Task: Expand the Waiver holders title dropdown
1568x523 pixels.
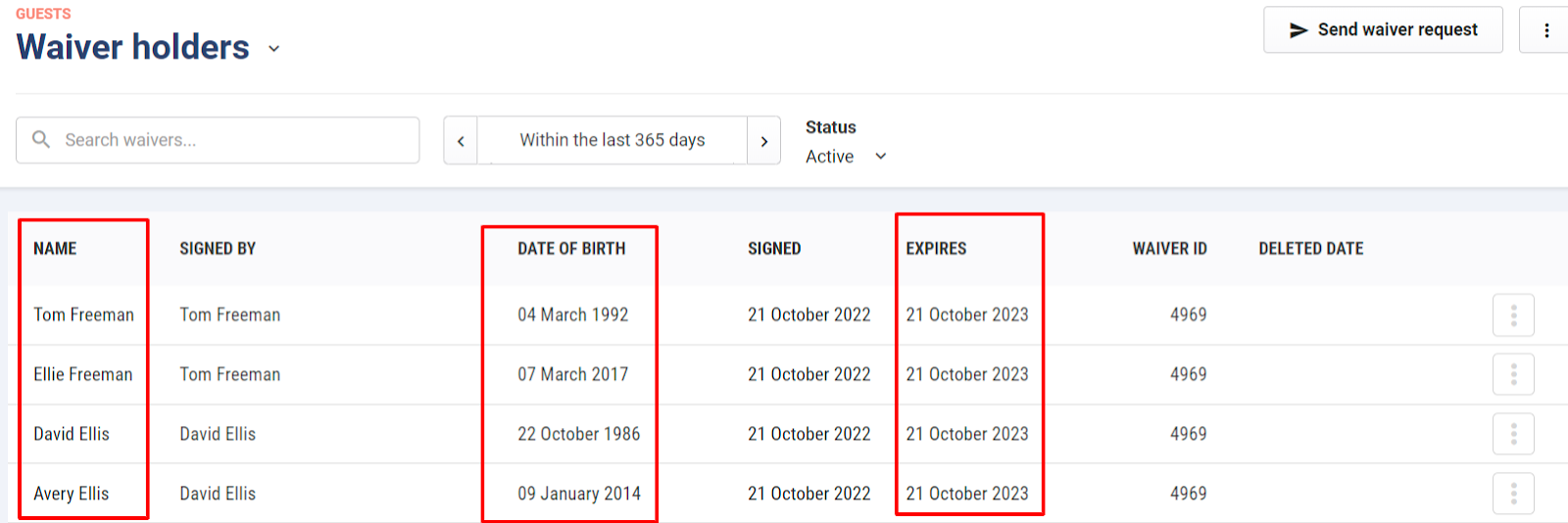Action: (274, 49)
